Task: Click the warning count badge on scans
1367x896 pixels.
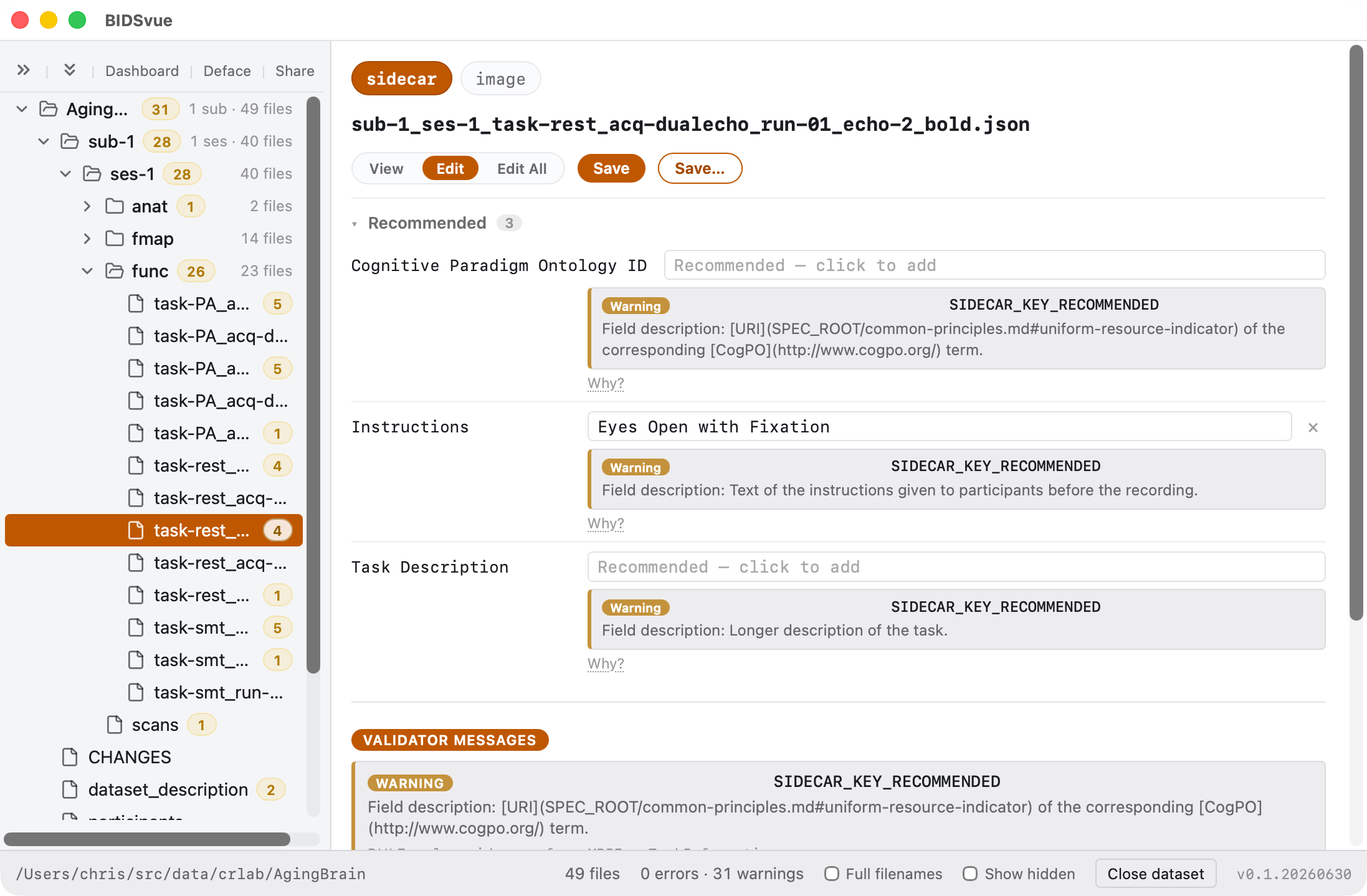Action: tap(201, 725)
